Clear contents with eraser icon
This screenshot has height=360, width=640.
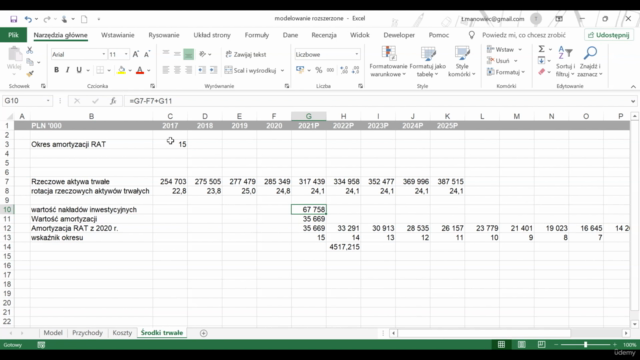pos(542,72)
